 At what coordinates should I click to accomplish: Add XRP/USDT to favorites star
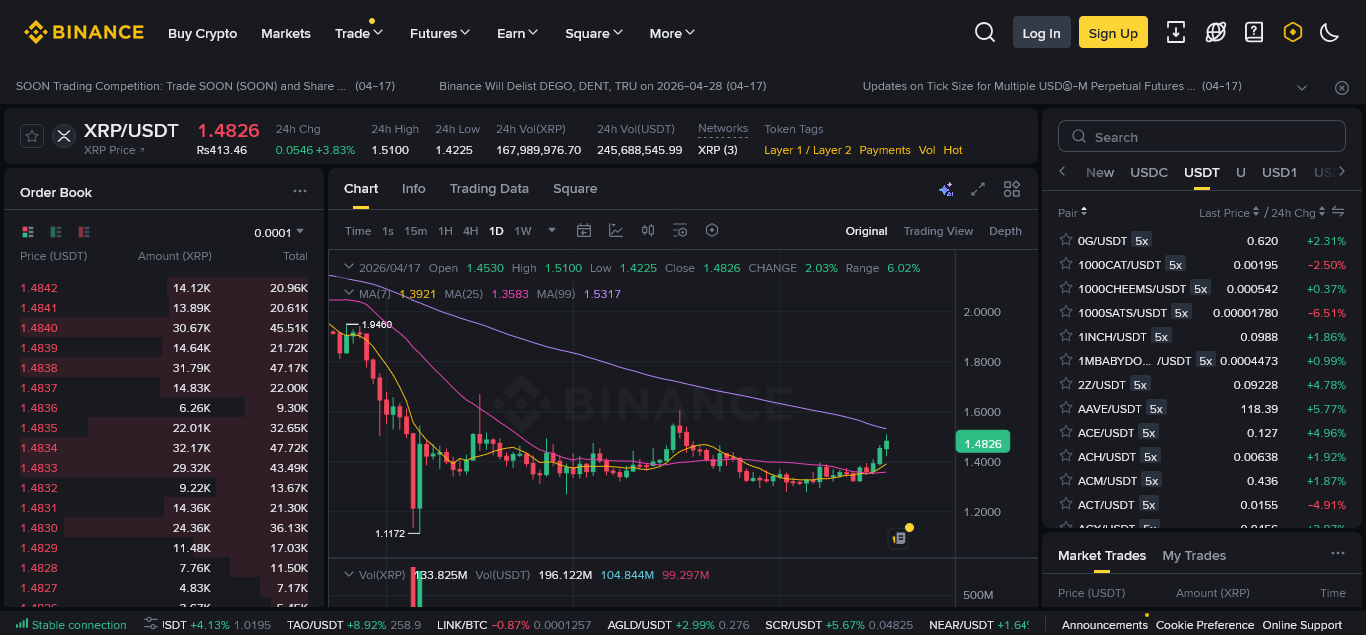tap(32, 136)
